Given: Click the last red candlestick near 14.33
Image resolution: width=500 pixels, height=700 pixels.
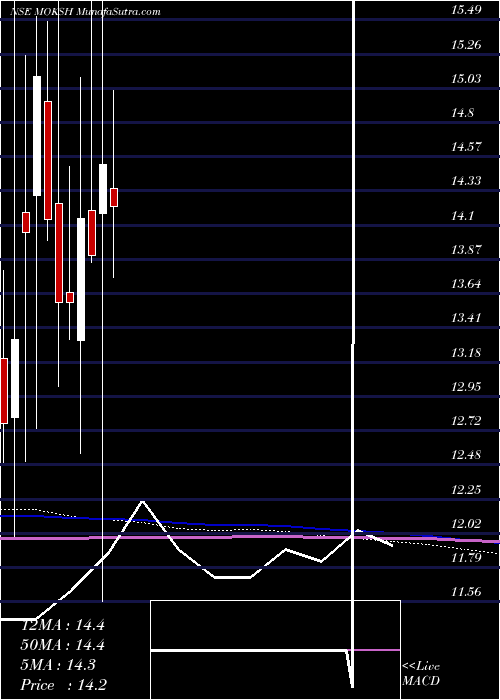Looking at the screenshot, I should 114,197.
